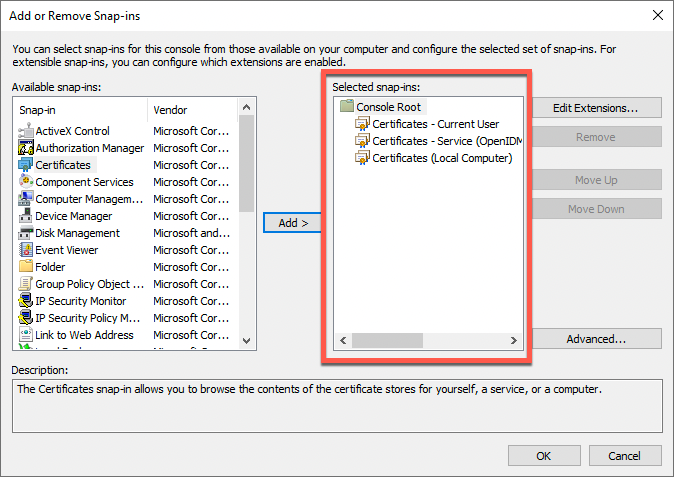Click the available snap-ins scroll down arrow
674x477 pixels.
247,341
